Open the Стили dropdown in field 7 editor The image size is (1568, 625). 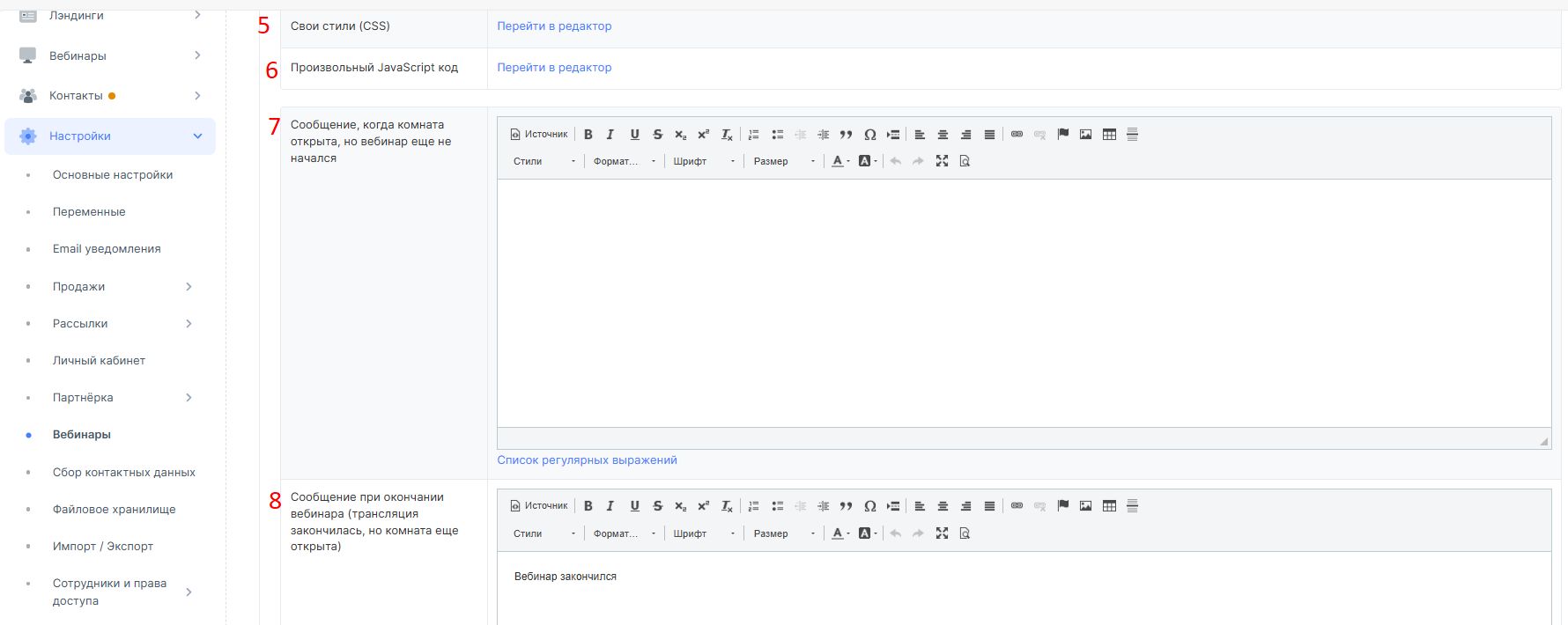click(544, 161)
